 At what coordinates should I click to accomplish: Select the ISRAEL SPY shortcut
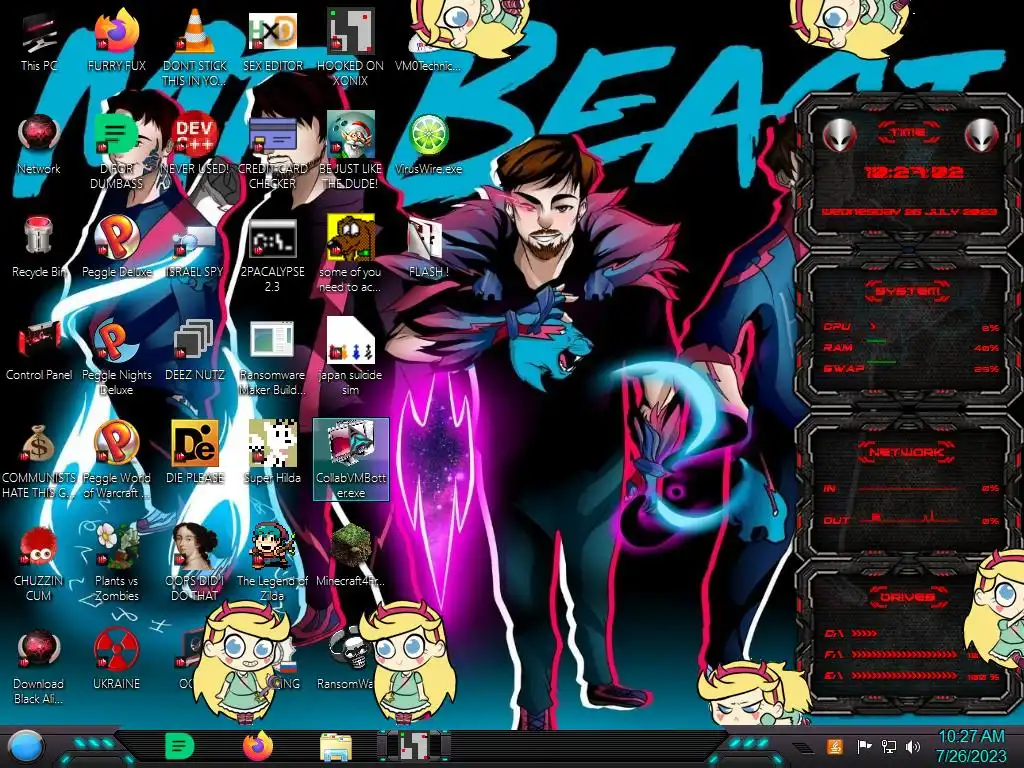pos(194,251)
